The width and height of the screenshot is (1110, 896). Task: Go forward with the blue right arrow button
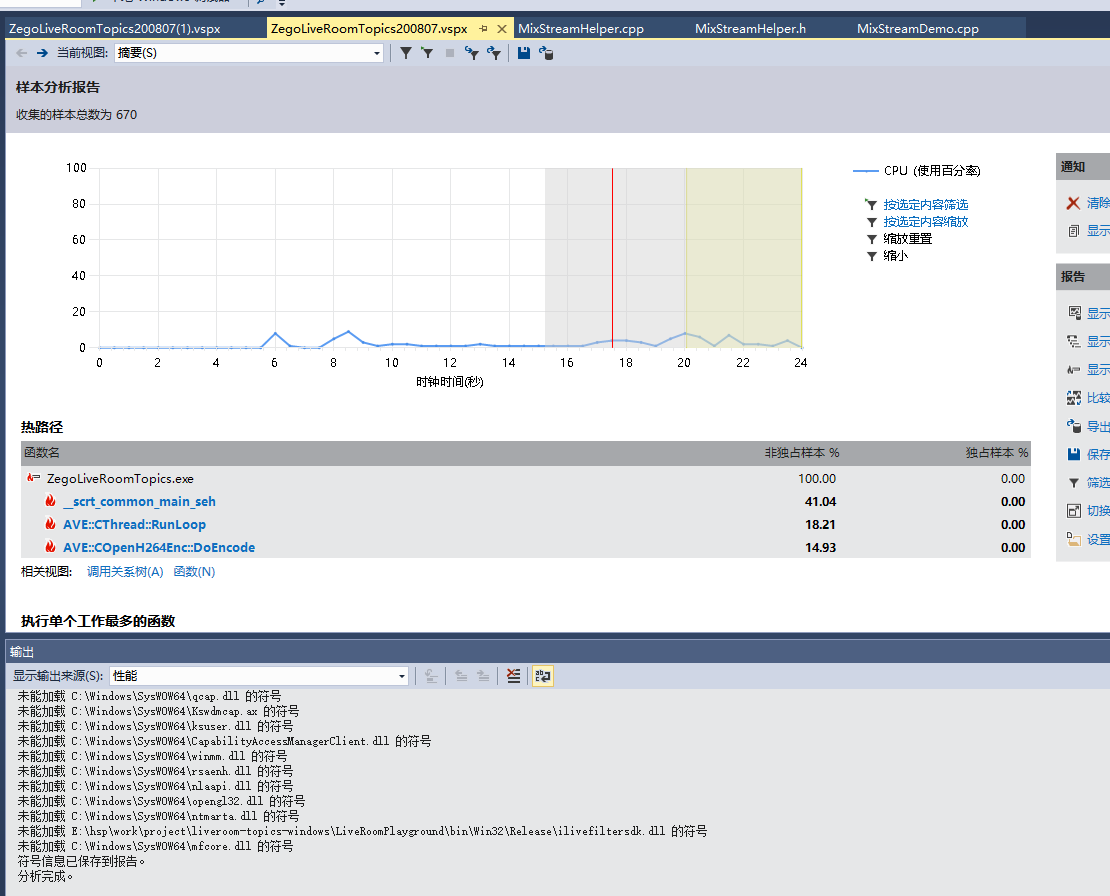coord(42,53)
